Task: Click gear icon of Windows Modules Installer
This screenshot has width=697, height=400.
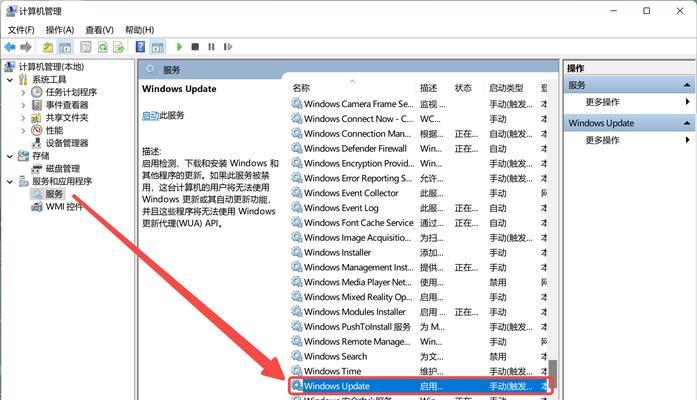Action: click(296, 312)
